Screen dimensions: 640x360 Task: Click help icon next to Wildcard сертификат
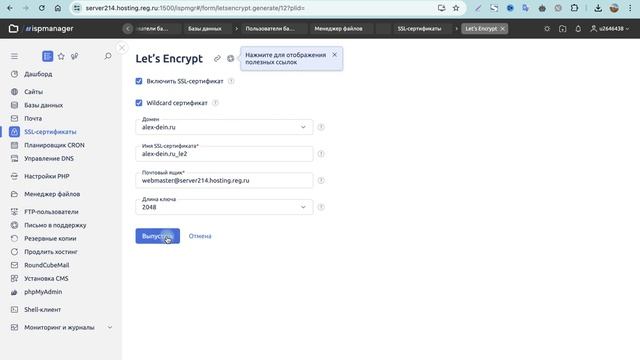pyautogui.click(x=216, y=103)
